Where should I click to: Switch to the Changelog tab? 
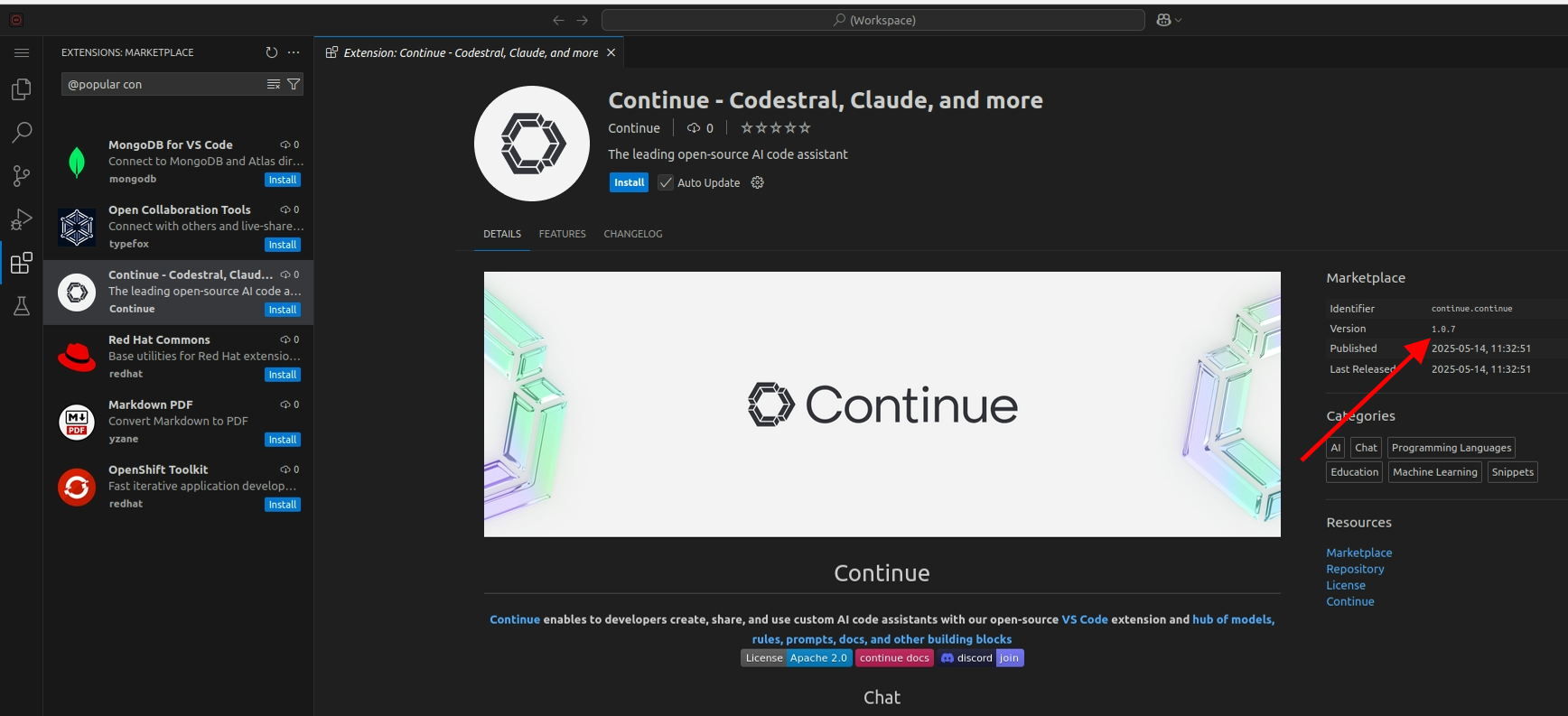[x=633, y=234]
